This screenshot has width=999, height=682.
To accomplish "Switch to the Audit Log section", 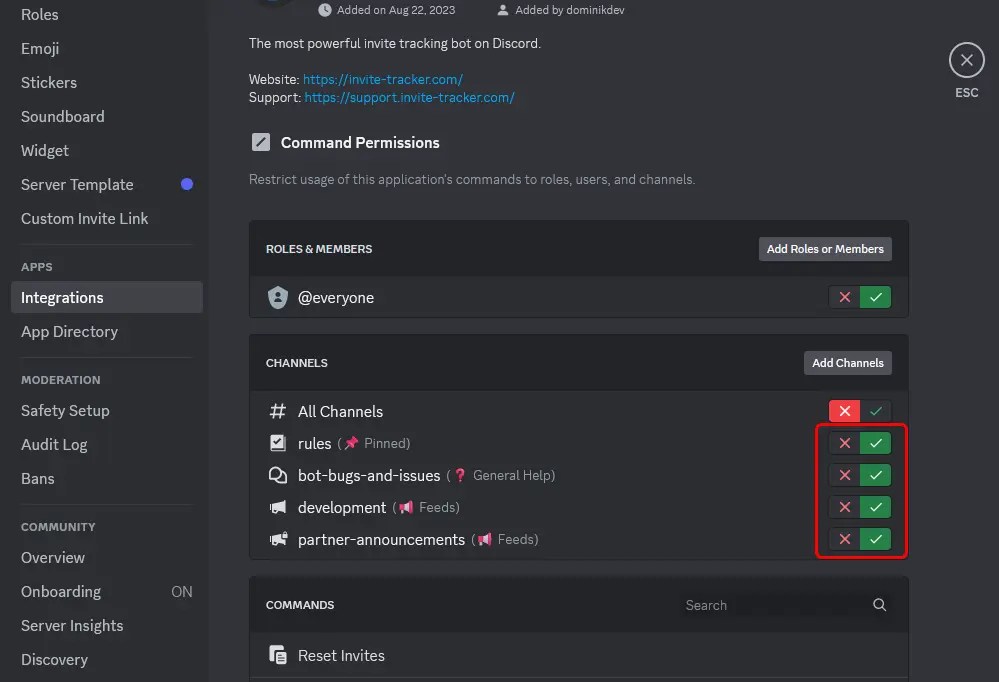I will [54, 444].
